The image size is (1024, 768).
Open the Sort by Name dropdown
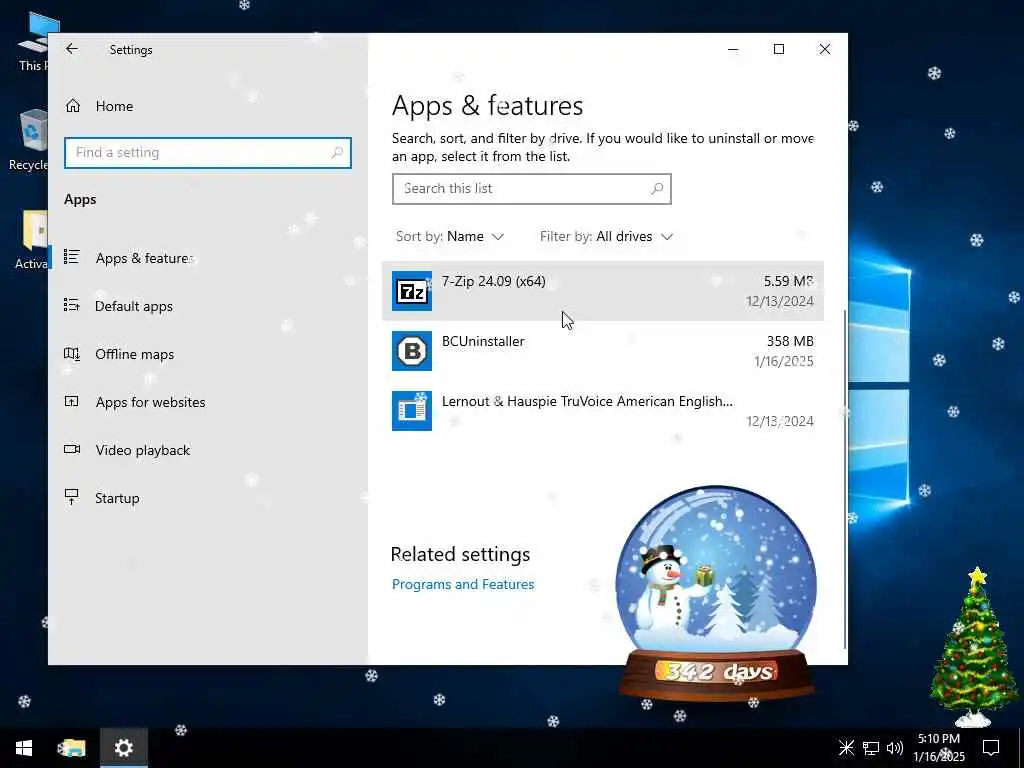pos(450,236)
